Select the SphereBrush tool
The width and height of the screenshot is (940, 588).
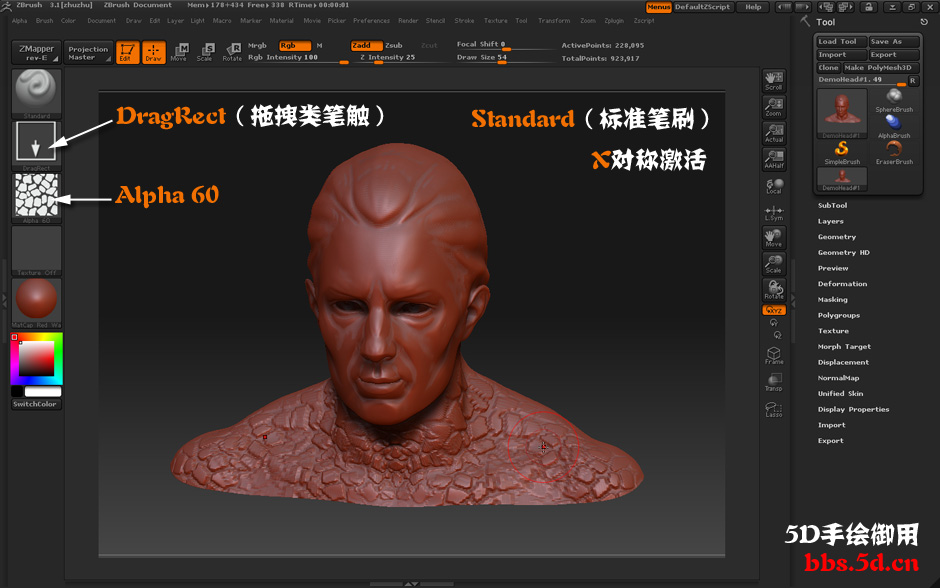tap(894, 100)
